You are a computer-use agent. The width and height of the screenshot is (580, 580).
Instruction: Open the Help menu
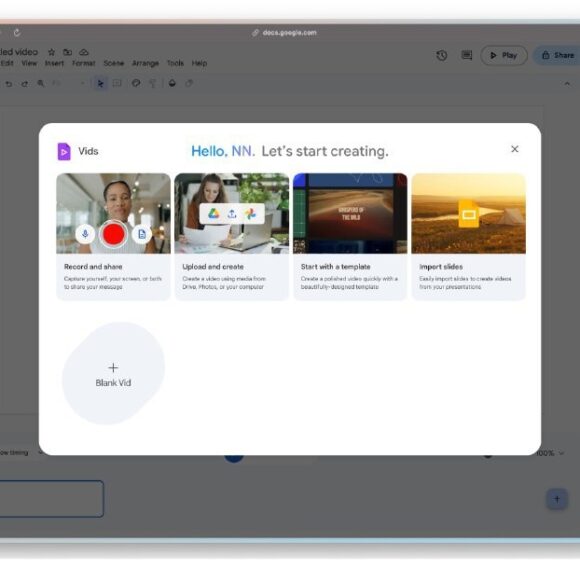pyautogui.click(x=199, y=63)
